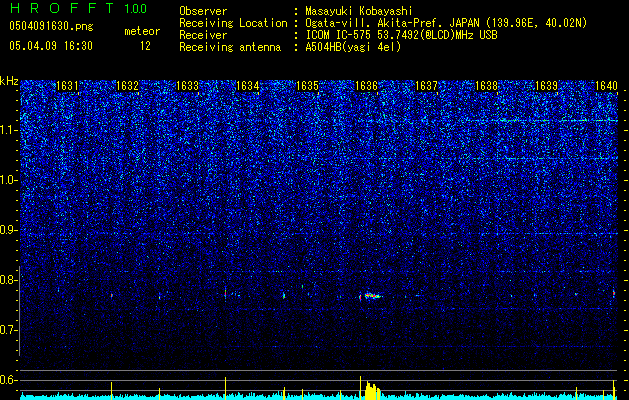Click the "Observer" field label
This screenshot has width=629, height=400.
tap(203, 11)
